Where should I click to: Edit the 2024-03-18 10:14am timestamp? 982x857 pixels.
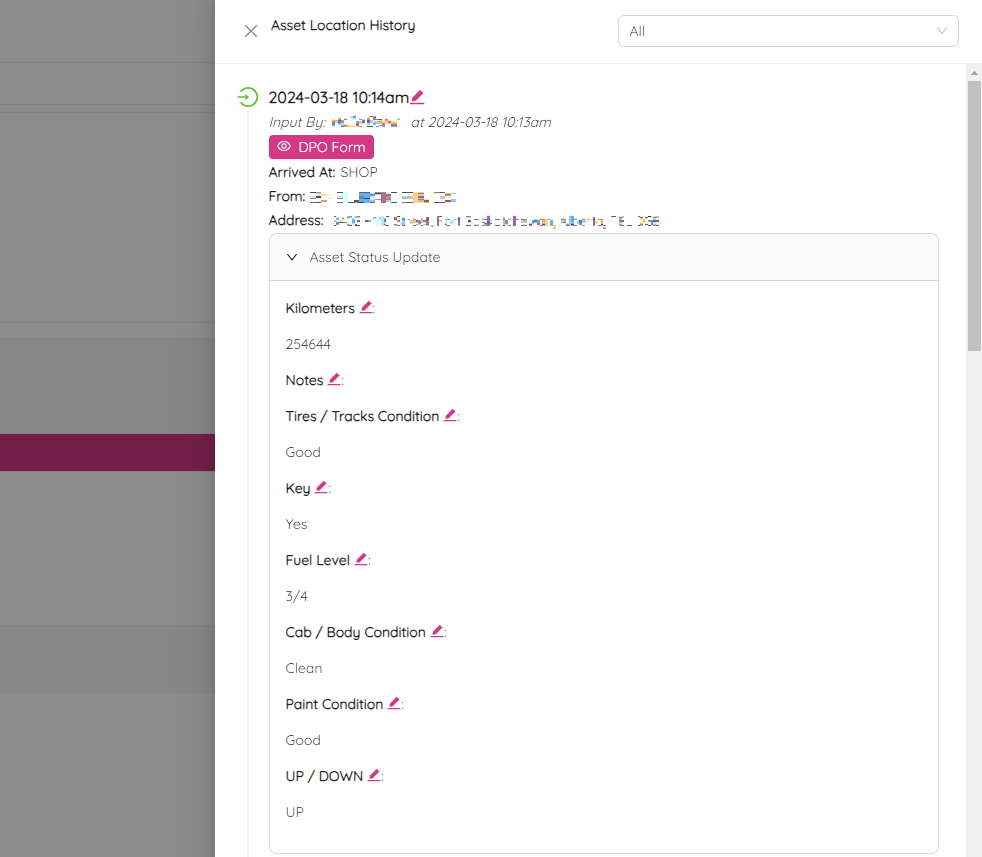(x=417, y=97)
